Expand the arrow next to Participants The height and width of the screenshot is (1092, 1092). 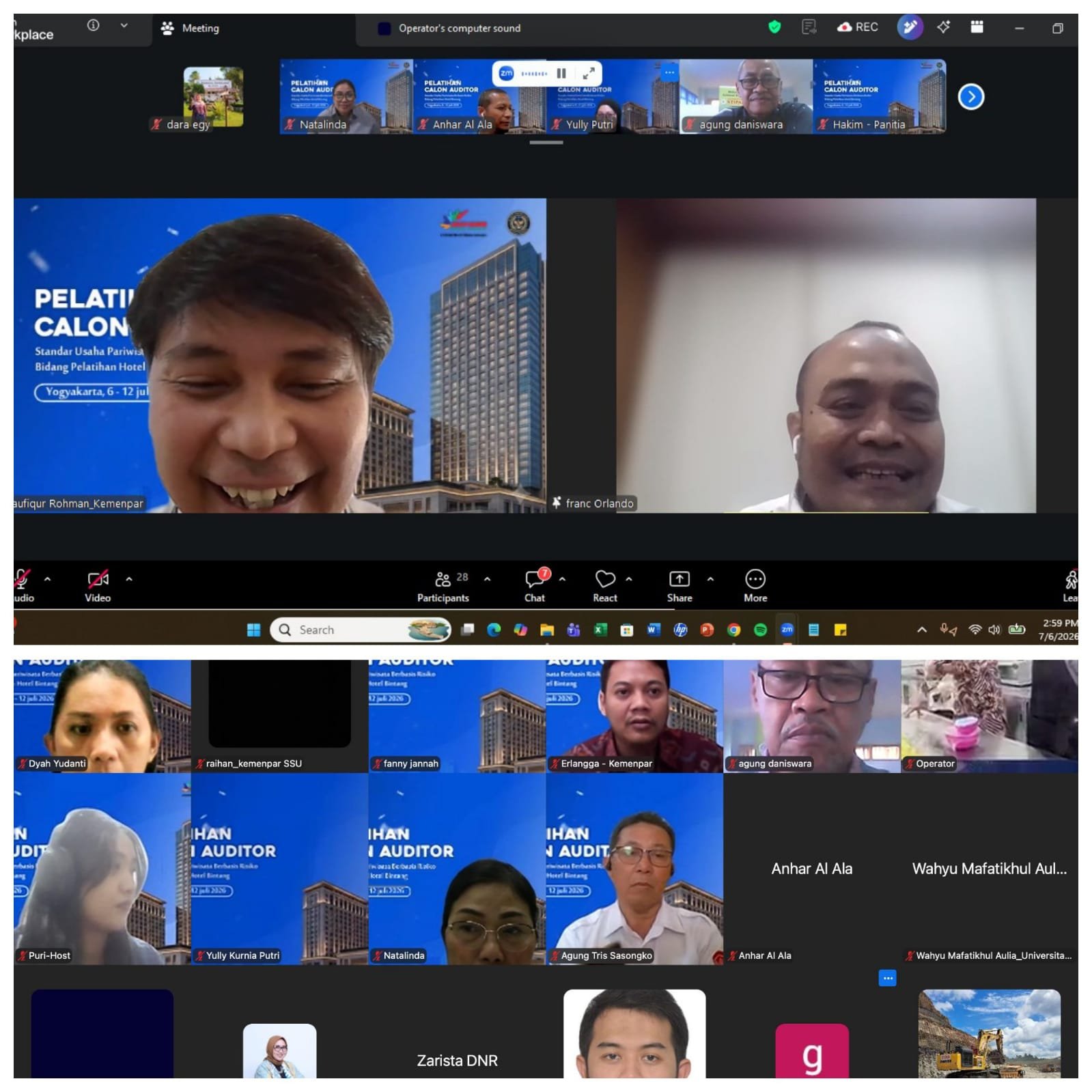pos(487,579)
